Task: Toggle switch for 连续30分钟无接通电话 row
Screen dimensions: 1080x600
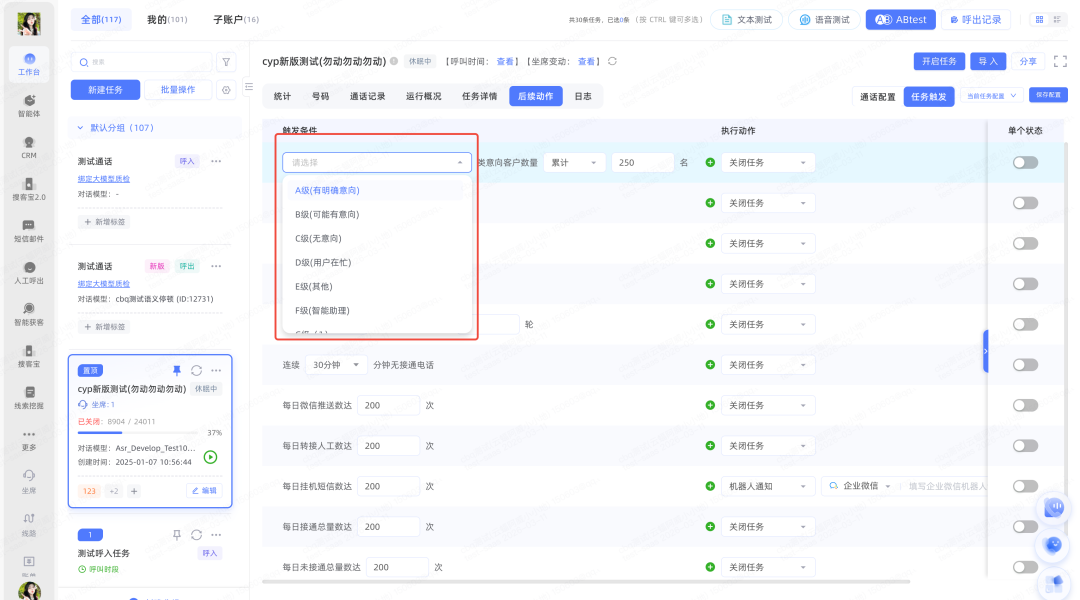Action: [x=1025, y=365]
